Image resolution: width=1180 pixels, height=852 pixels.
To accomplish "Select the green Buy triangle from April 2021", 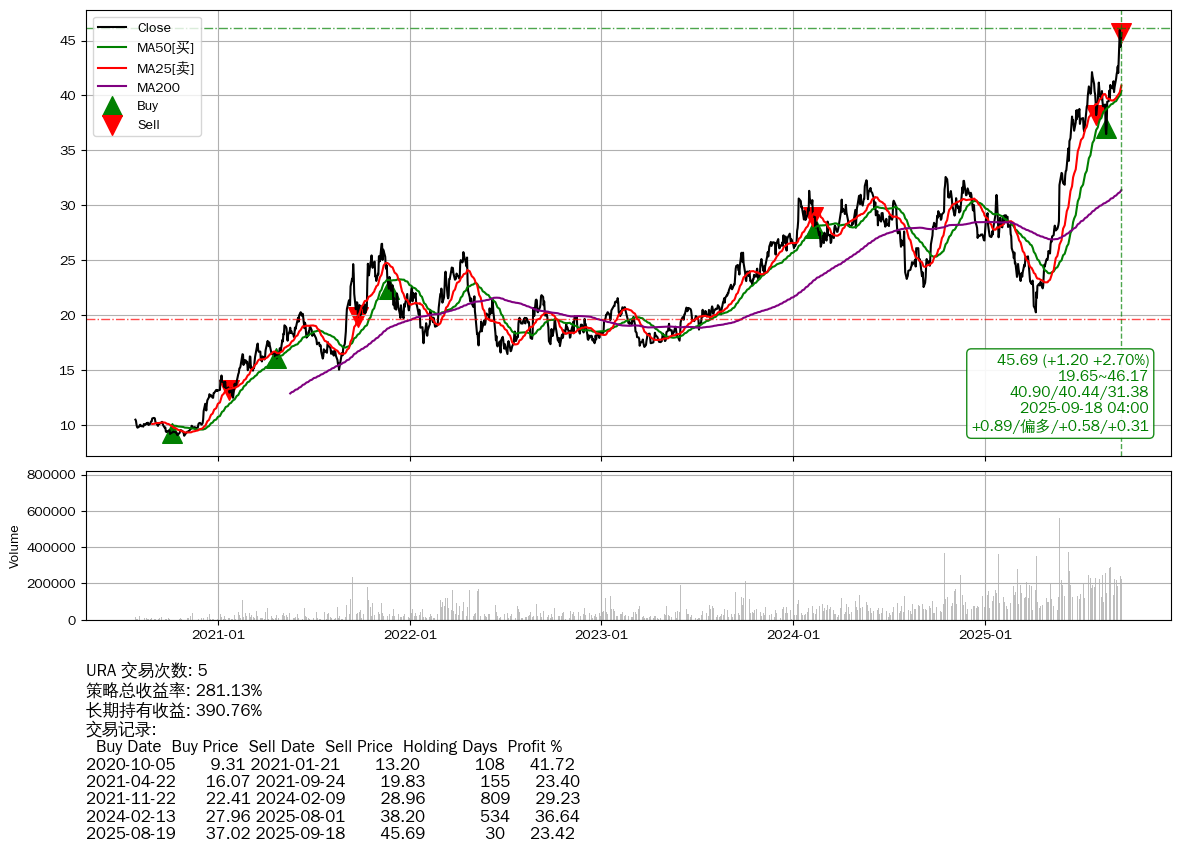I will coord(276,358).
